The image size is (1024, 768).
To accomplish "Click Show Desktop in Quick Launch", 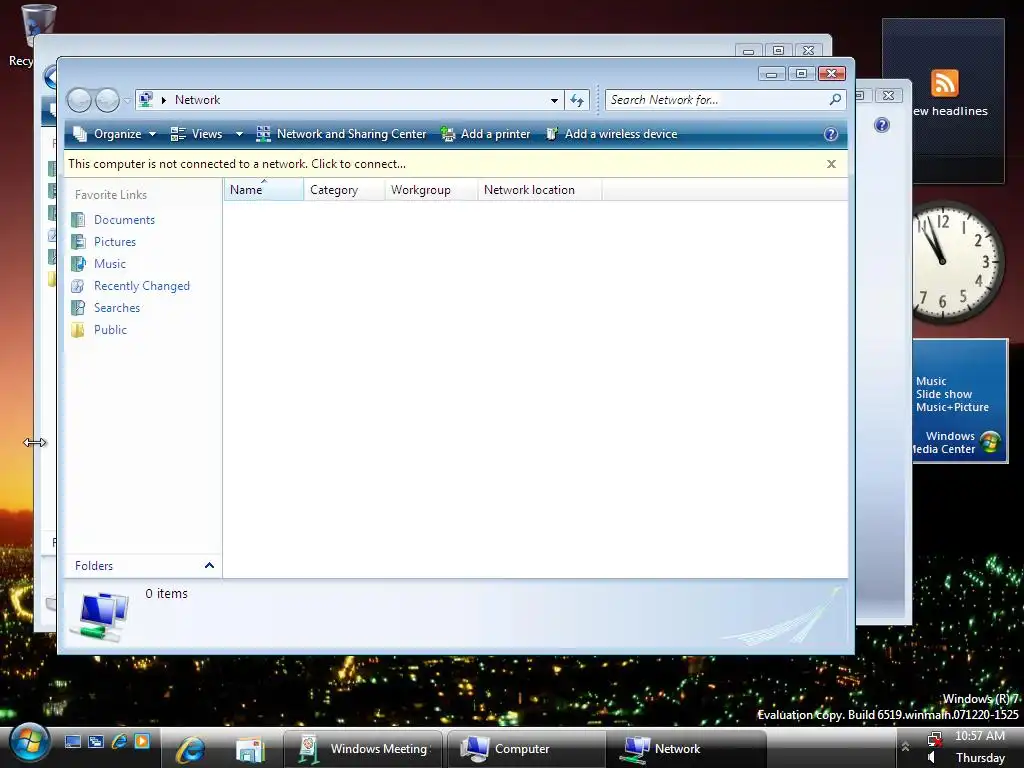I will (72, 741).
